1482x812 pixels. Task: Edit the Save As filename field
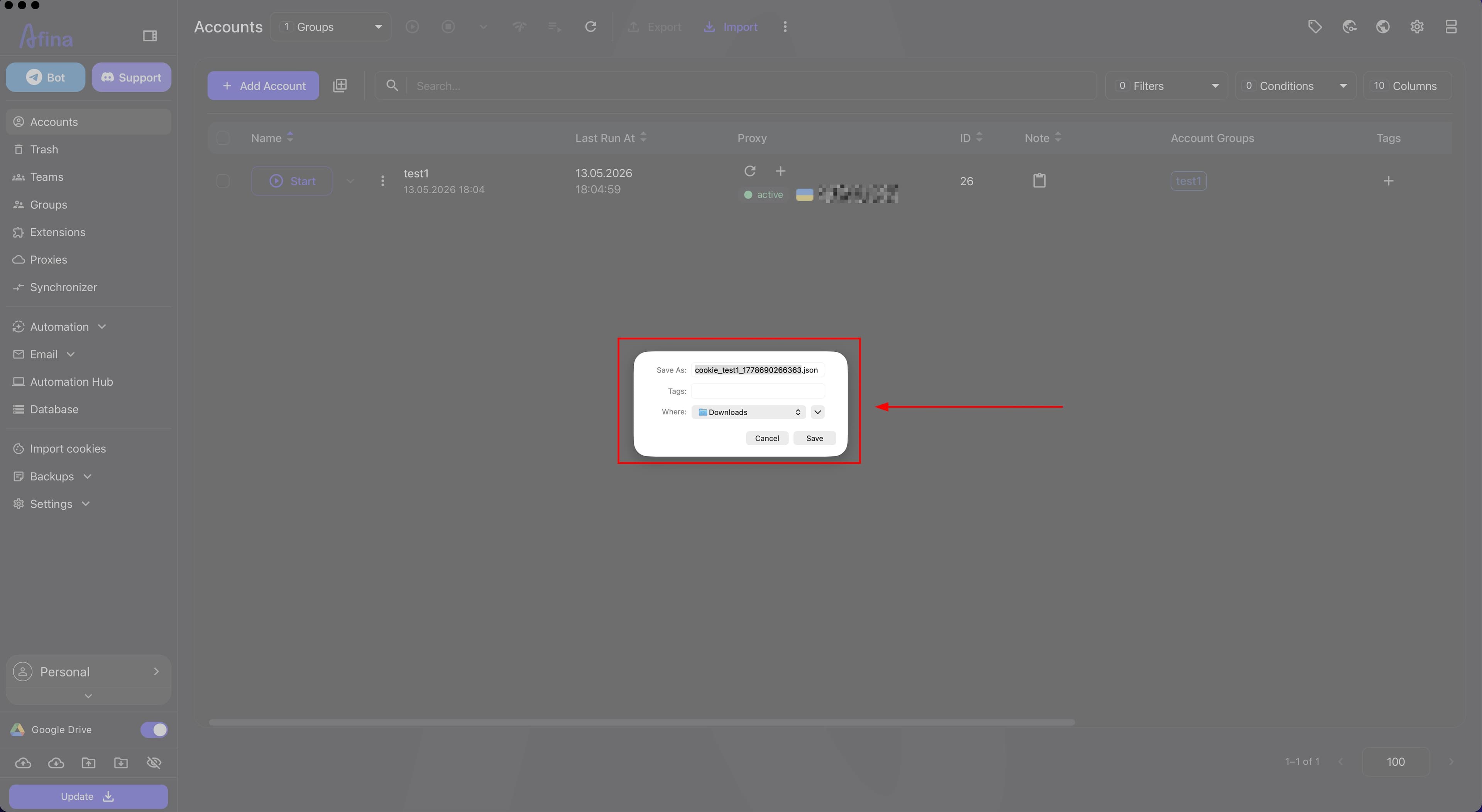point(758,370)
